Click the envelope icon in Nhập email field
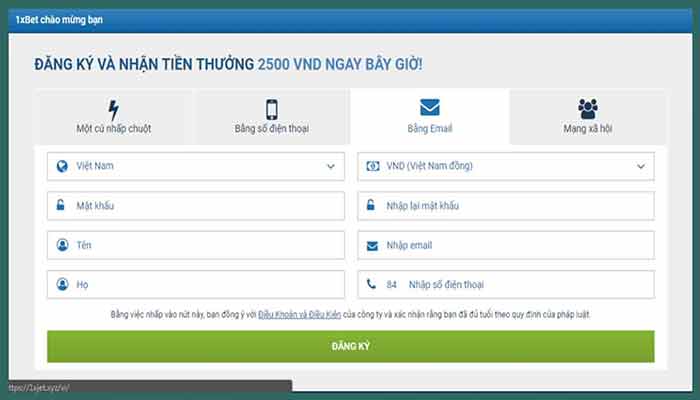The height and width of the screenshot is (400, 700). [372, 245]
